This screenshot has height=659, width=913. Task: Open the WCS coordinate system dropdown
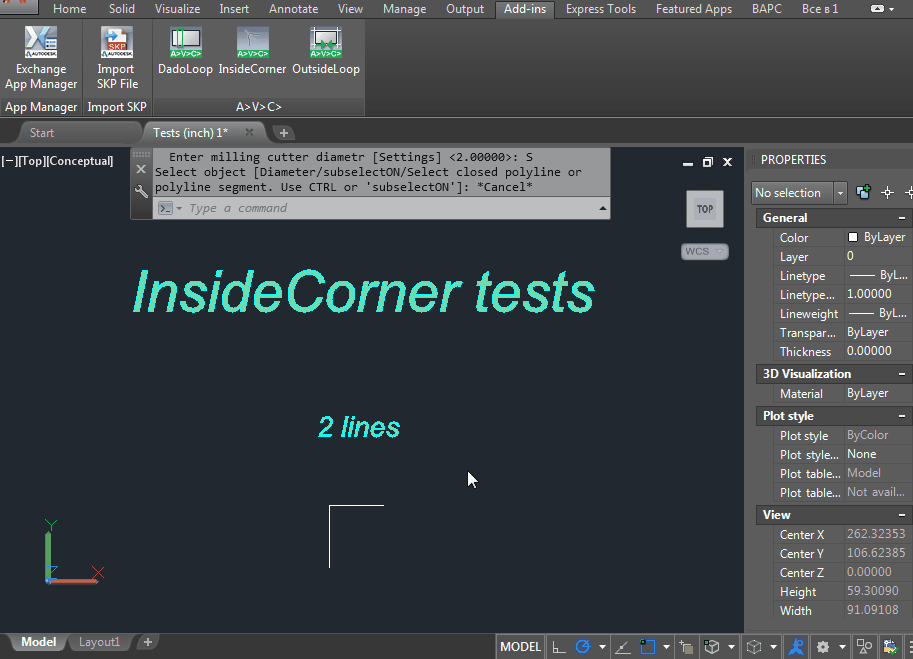[705, 251]
